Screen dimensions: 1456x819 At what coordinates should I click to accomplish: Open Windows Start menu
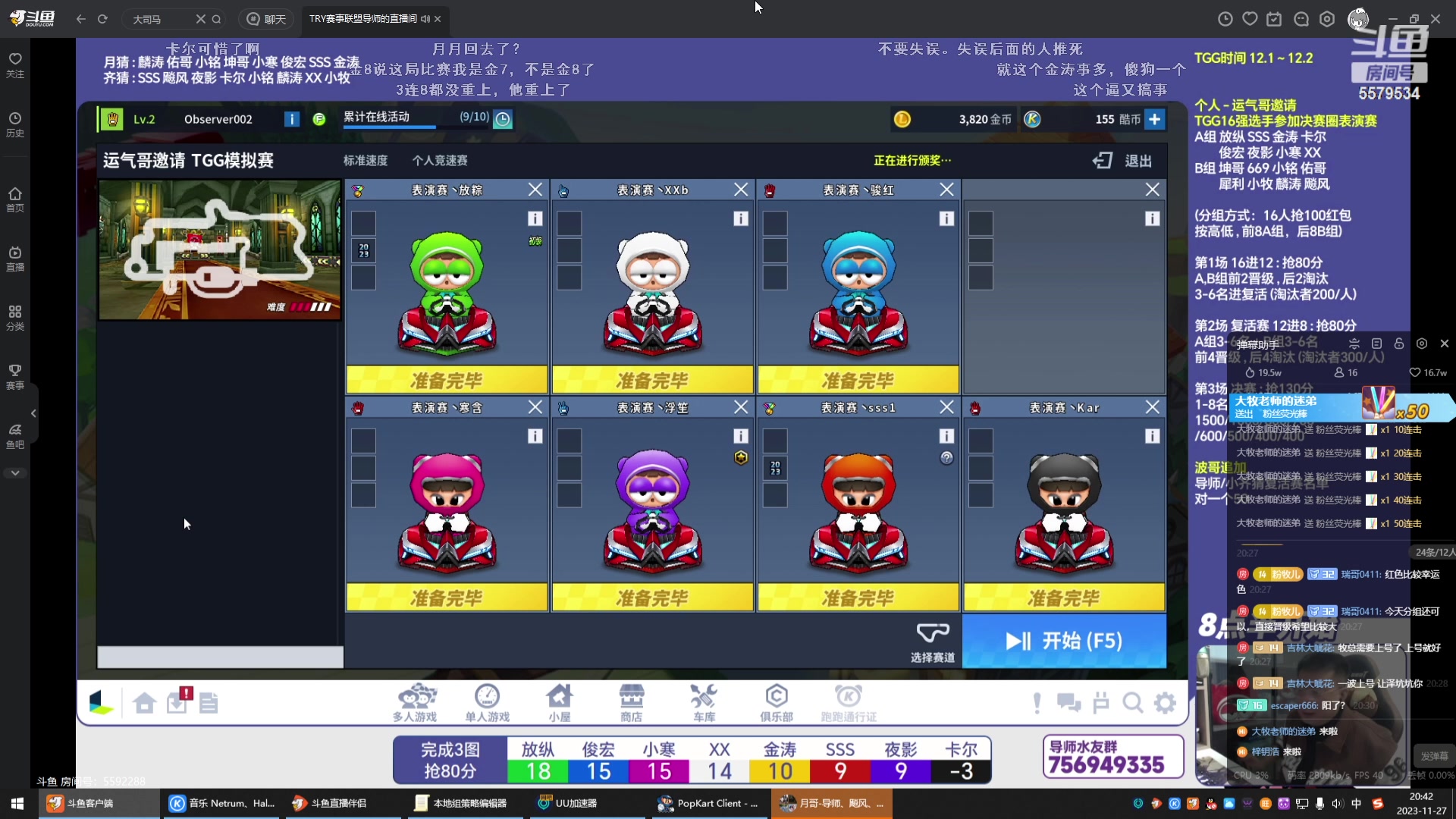coord(17,803)
